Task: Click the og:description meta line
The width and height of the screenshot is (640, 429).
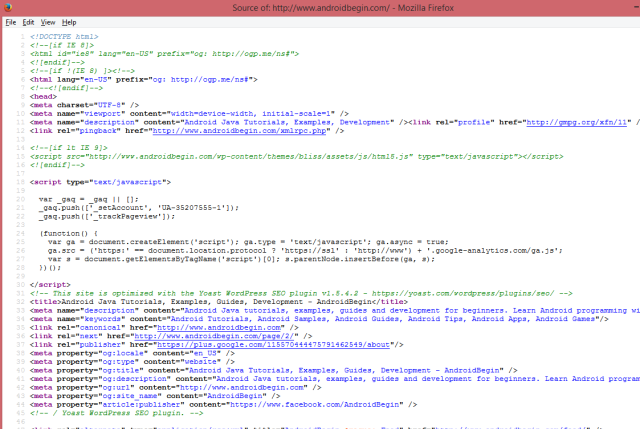Action: 335,379
